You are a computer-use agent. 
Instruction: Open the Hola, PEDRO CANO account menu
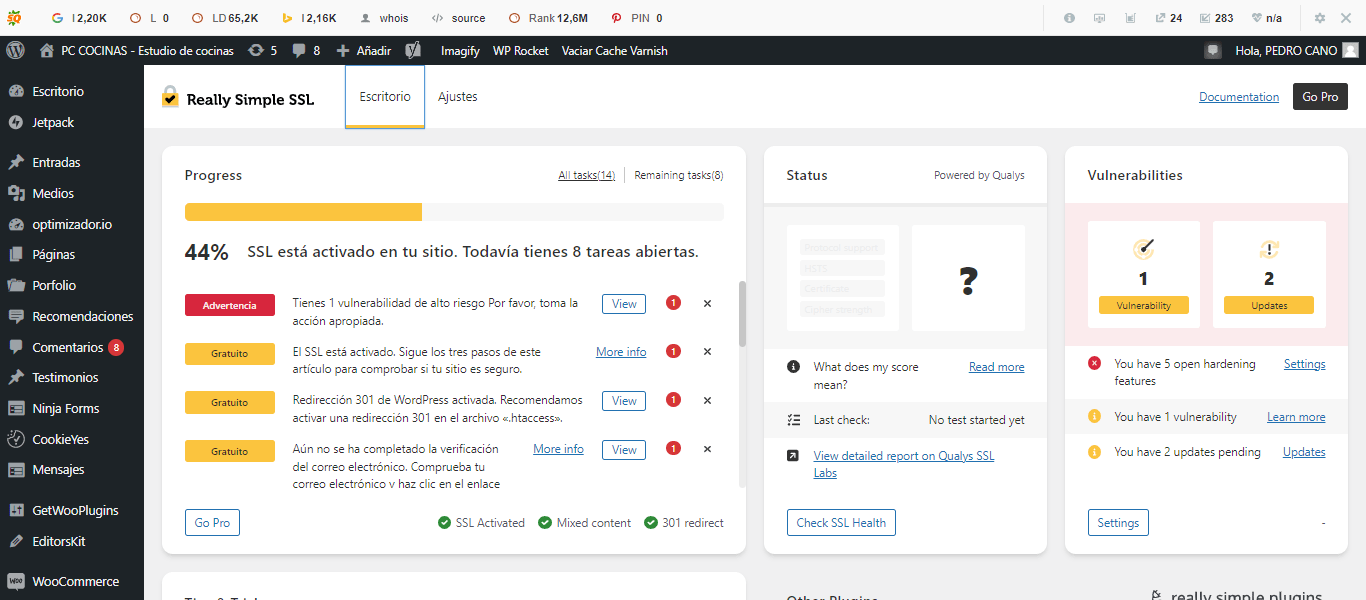[x=1296, y=50]
